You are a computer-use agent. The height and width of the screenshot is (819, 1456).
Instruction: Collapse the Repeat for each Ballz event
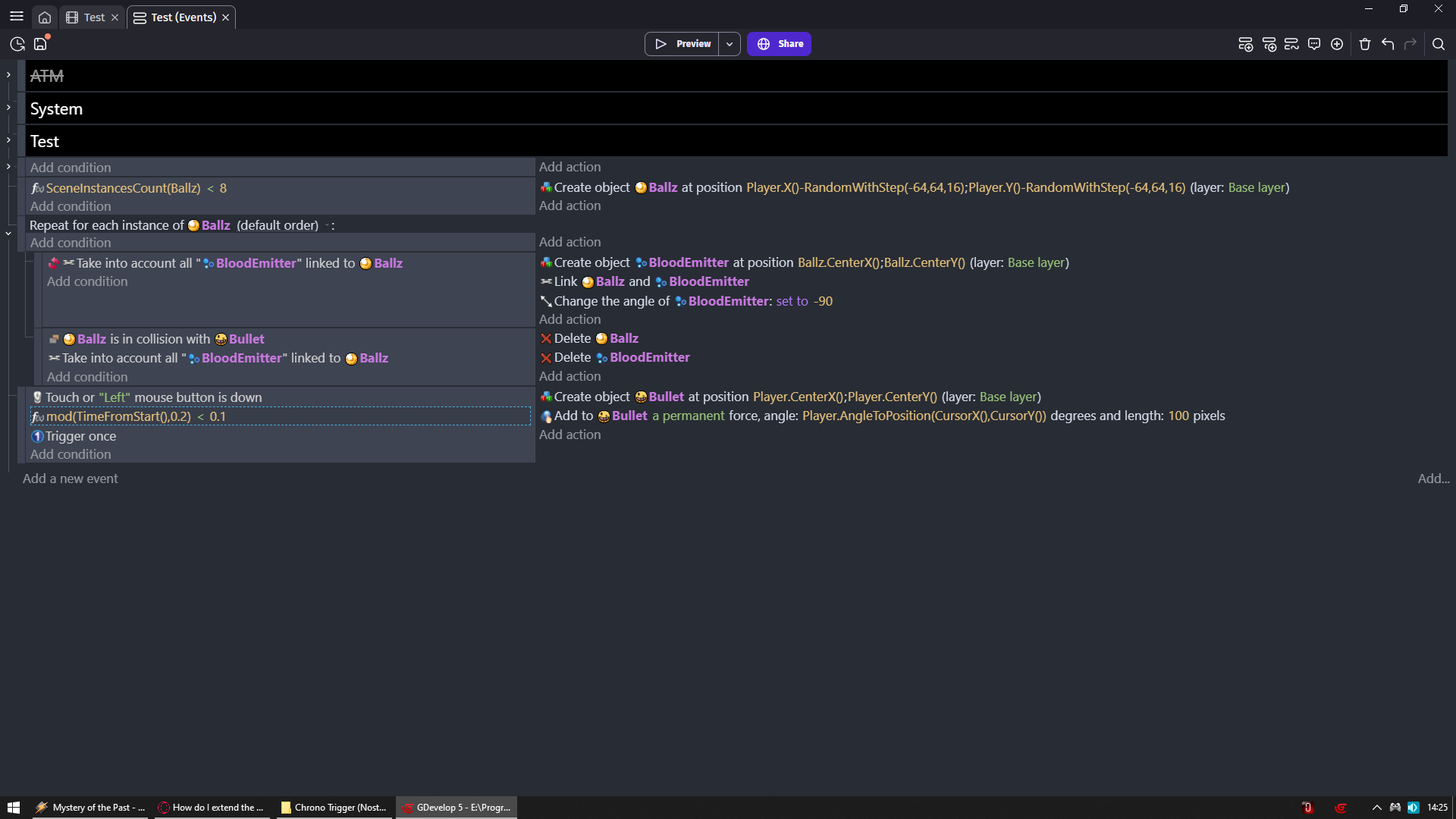pyautogui.click(x=8, y=234)
